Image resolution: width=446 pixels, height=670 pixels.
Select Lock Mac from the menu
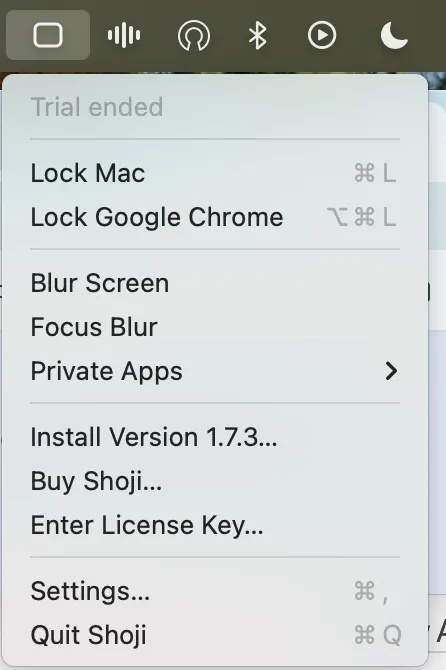point(215,173)
